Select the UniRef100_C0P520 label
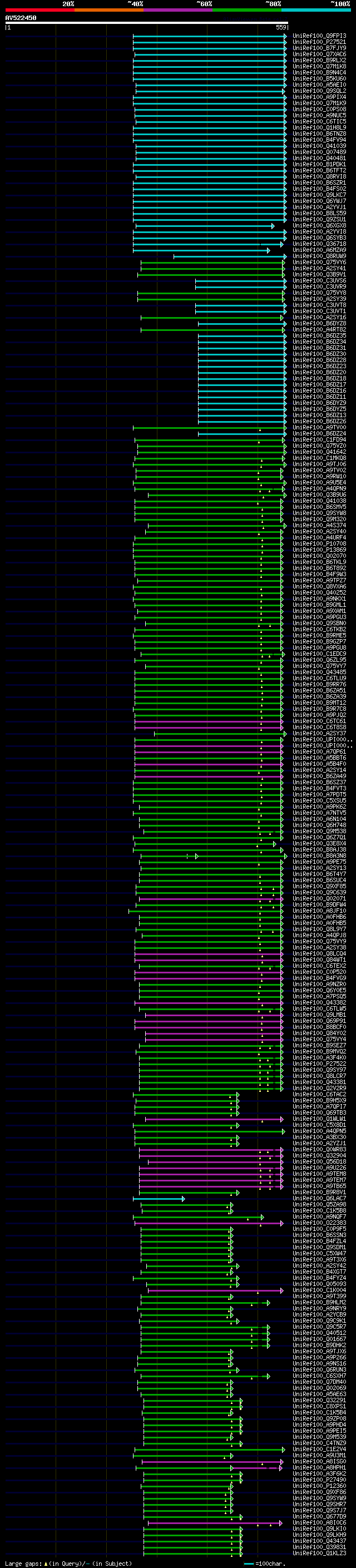This screenshot has height=1568, width=356. tap(319, 972)
